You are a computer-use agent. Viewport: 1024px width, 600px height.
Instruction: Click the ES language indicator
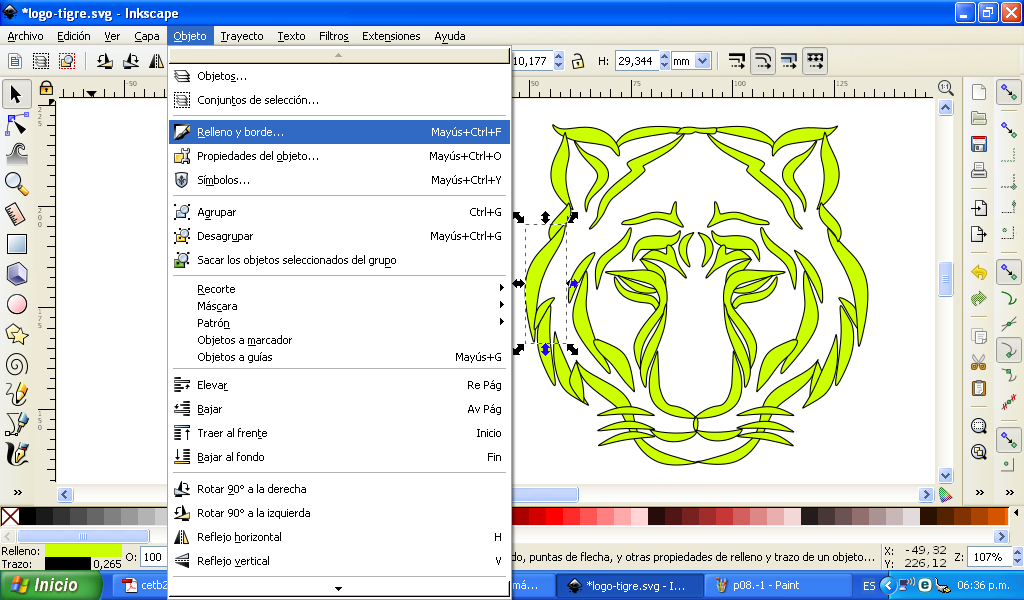tap(869, 586)
